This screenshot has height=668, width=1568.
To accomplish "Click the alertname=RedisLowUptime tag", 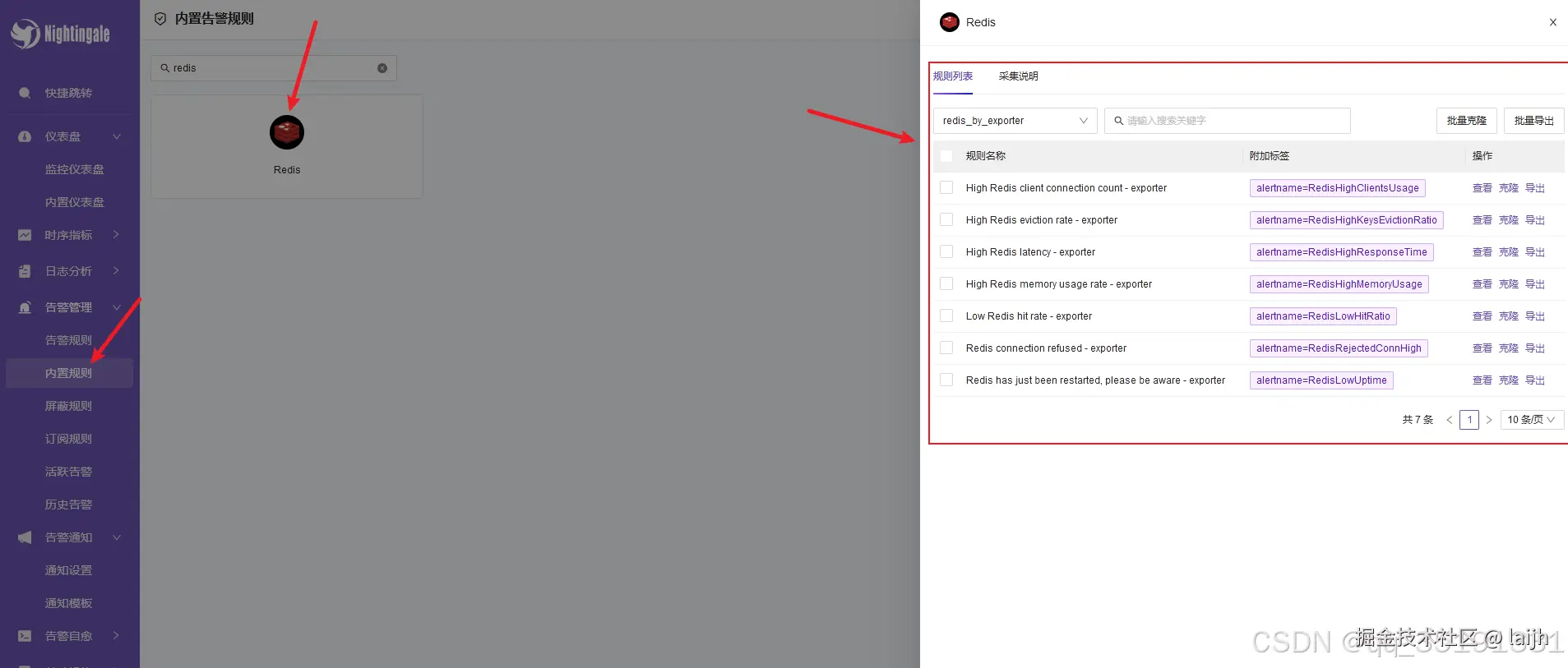I will click(1321, 380).
